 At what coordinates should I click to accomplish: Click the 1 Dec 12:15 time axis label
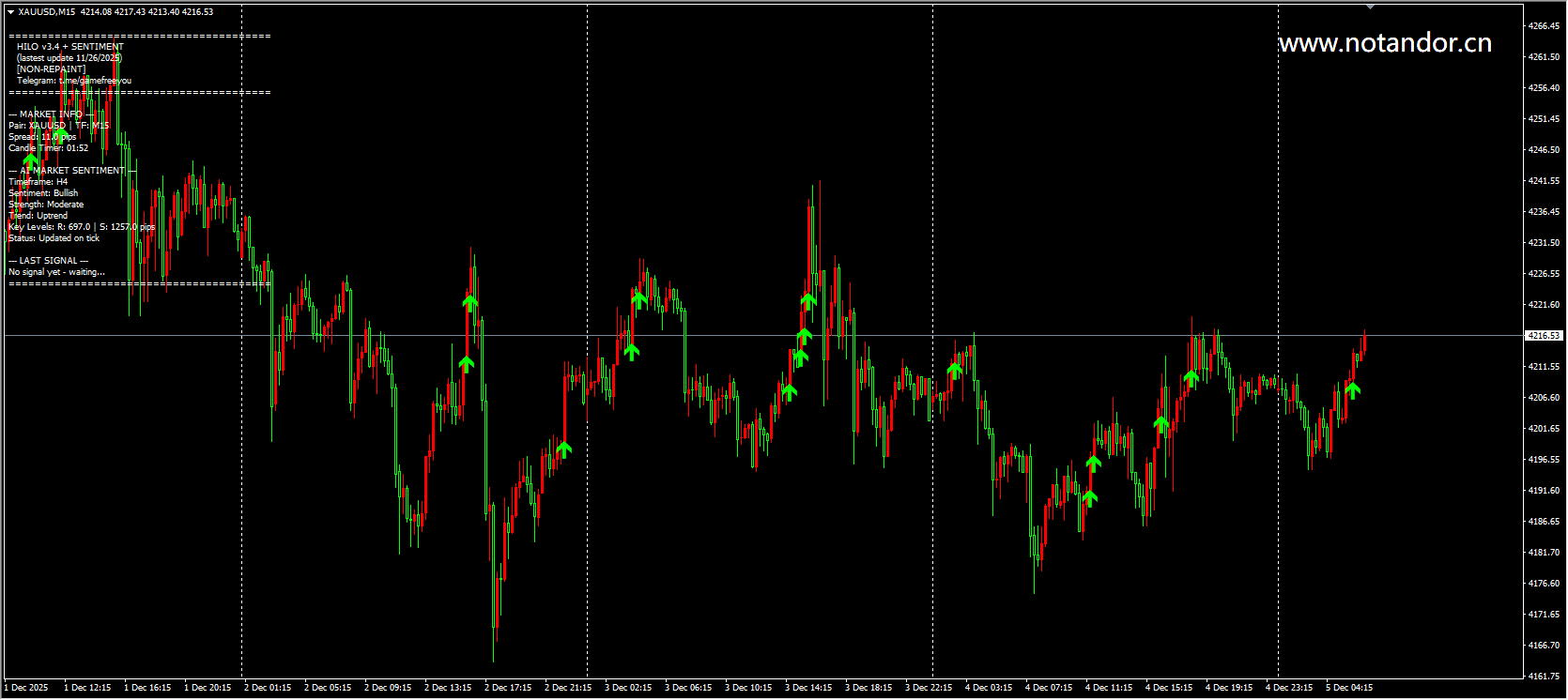(x=87, y=688)
